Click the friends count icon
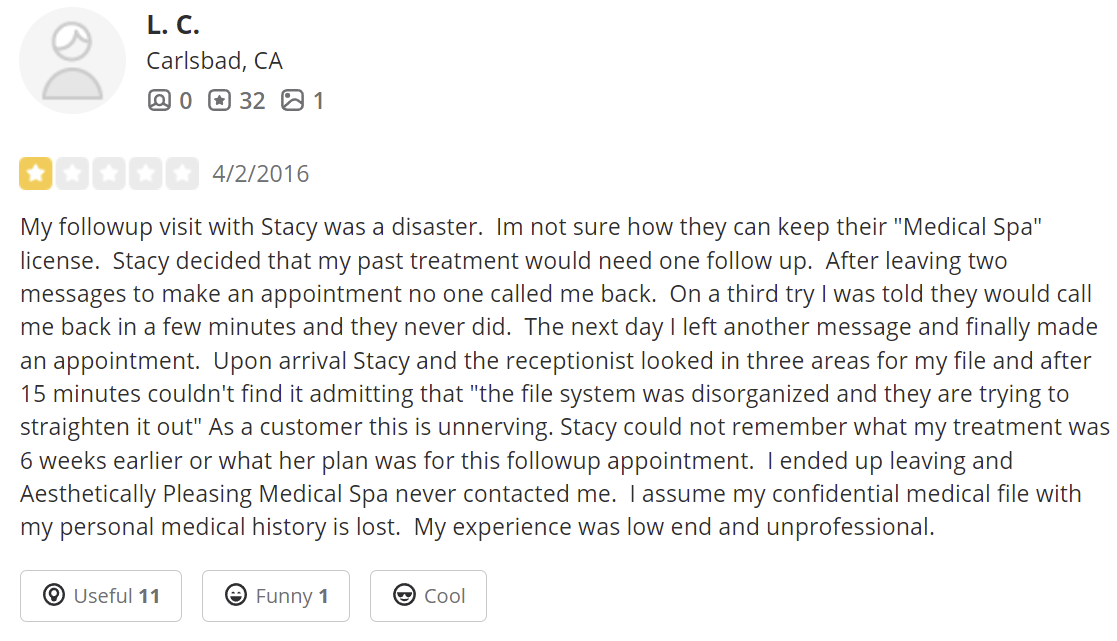Image resolution: width=1117 pixels, height=641 pixels. coord(159,100)
